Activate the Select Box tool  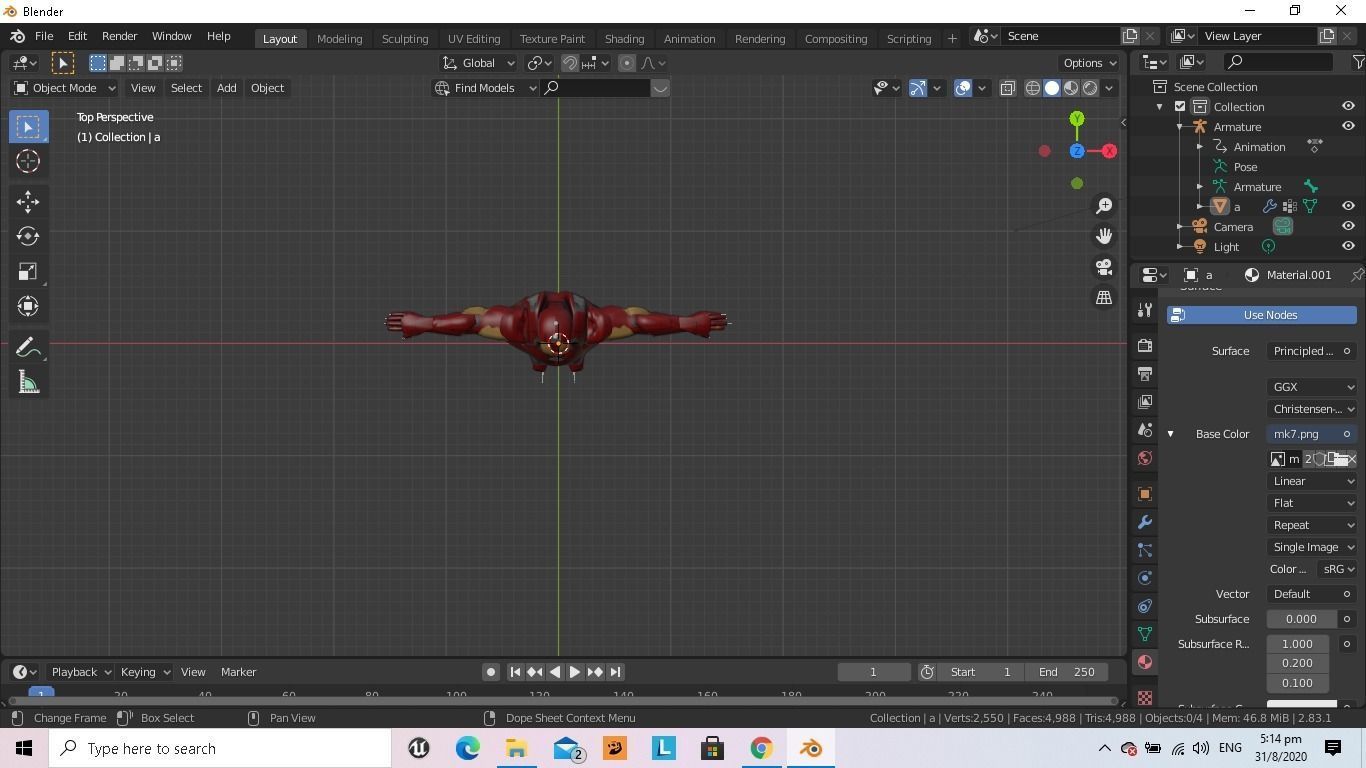[x=28, y=126]
